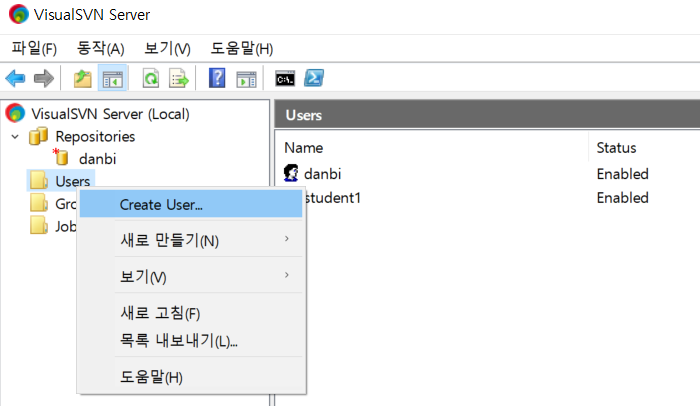Select user danbi in the Users list
This screenshot has width=700, height=406.
[322, 173]
